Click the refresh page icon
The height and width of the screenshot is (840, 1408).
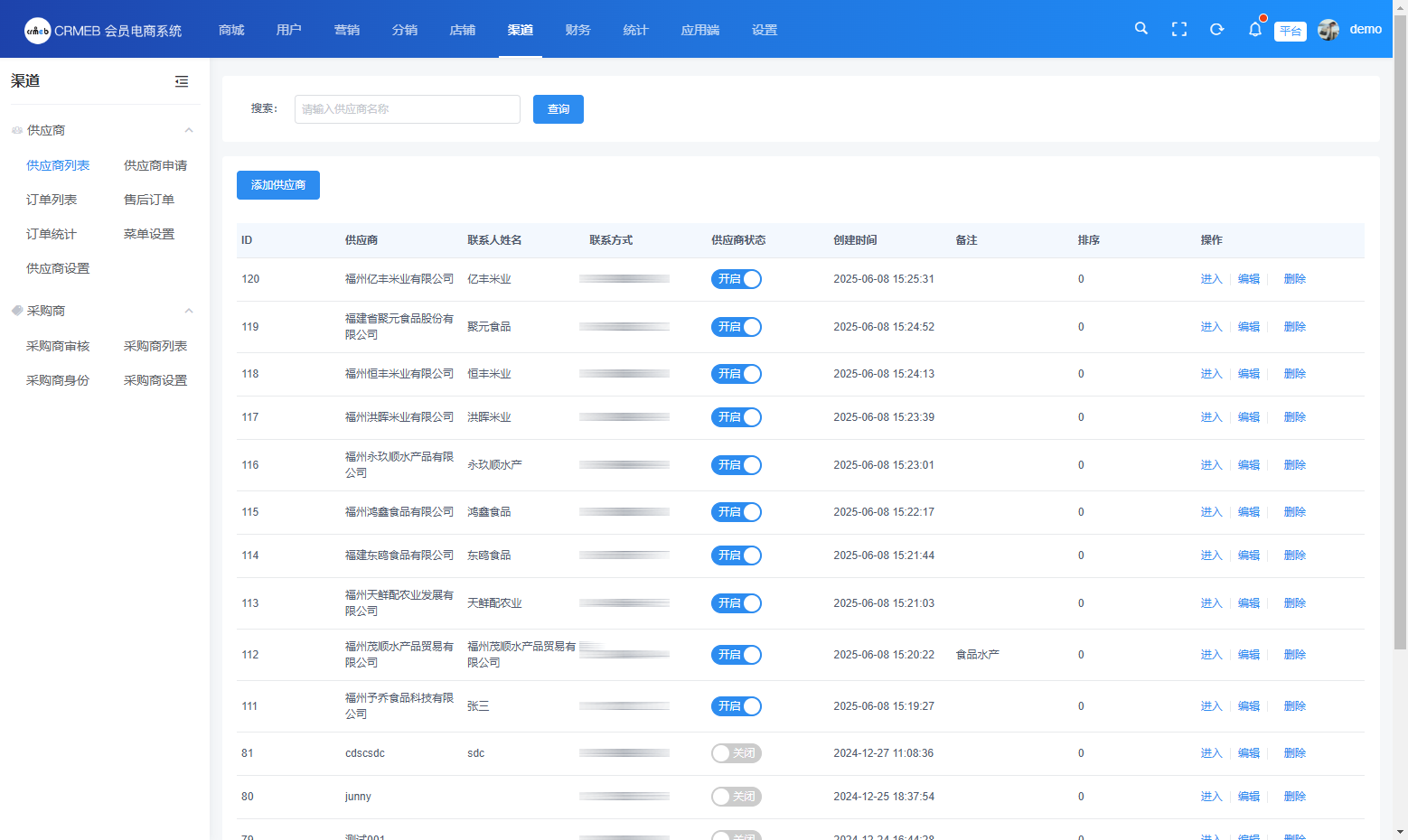click(x=1217, y=30)
